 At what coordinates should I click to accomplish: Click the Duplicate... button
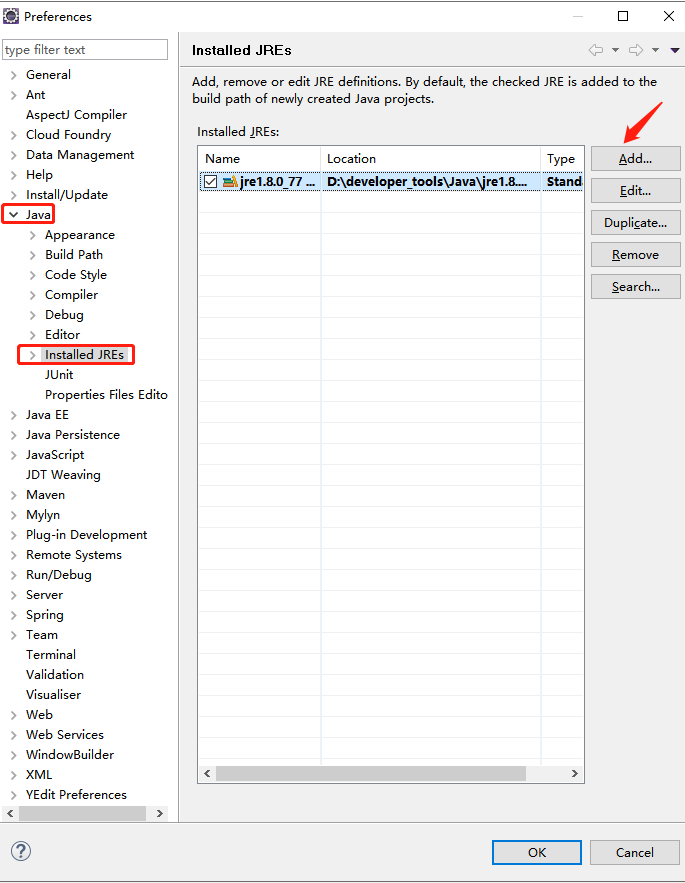tap(635, 222)
